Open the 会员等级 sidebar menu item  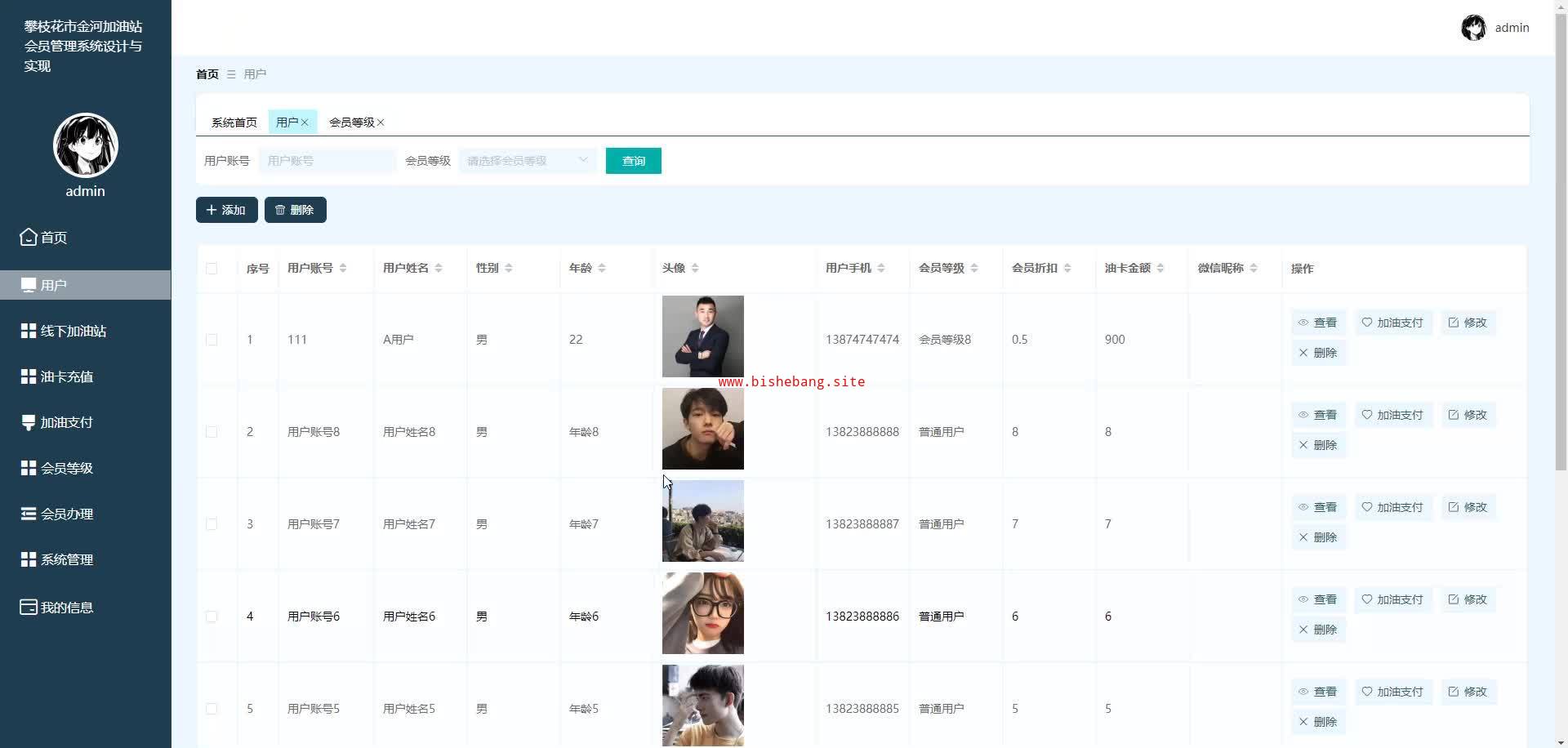point(67,468)
